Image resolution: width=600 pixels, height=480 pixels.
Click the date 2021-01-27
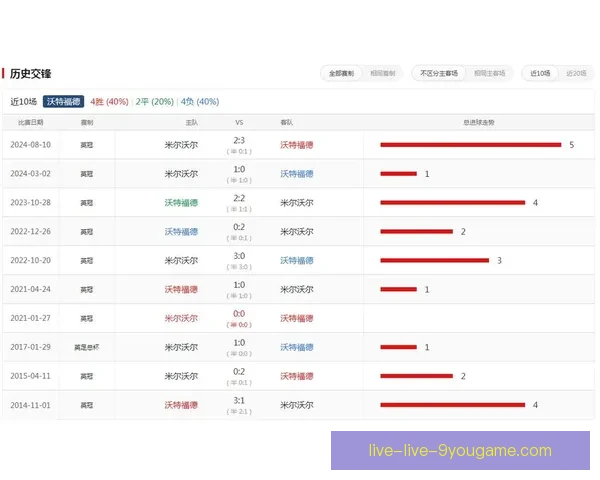tap(30, 318)
